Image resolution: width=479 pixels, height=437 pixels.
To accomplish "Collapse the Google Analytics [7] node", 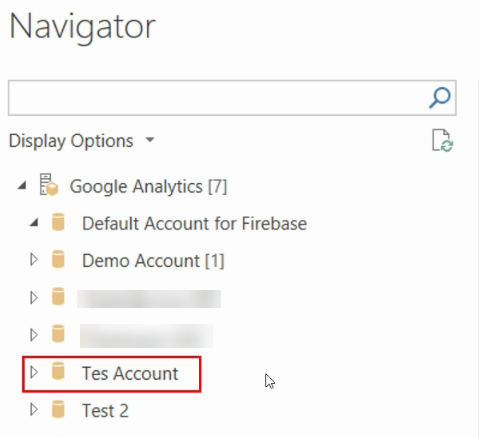I will pos(22,185).
